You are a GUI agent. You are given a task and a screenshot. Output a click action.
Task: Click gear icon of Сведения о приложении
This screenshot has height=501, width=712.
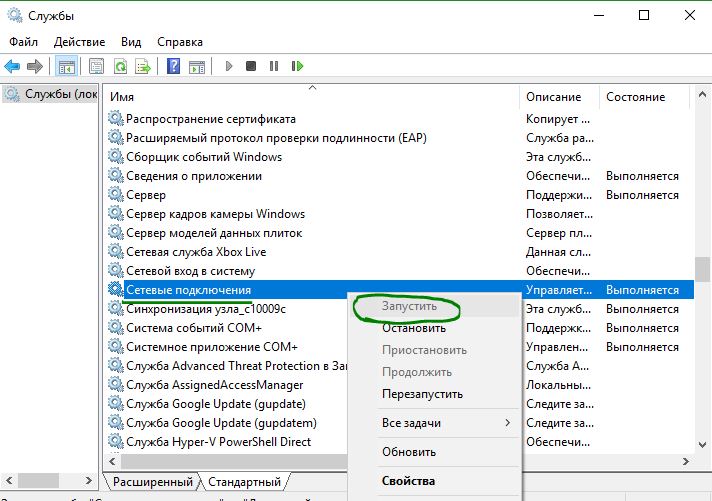[x=116, y=176]
